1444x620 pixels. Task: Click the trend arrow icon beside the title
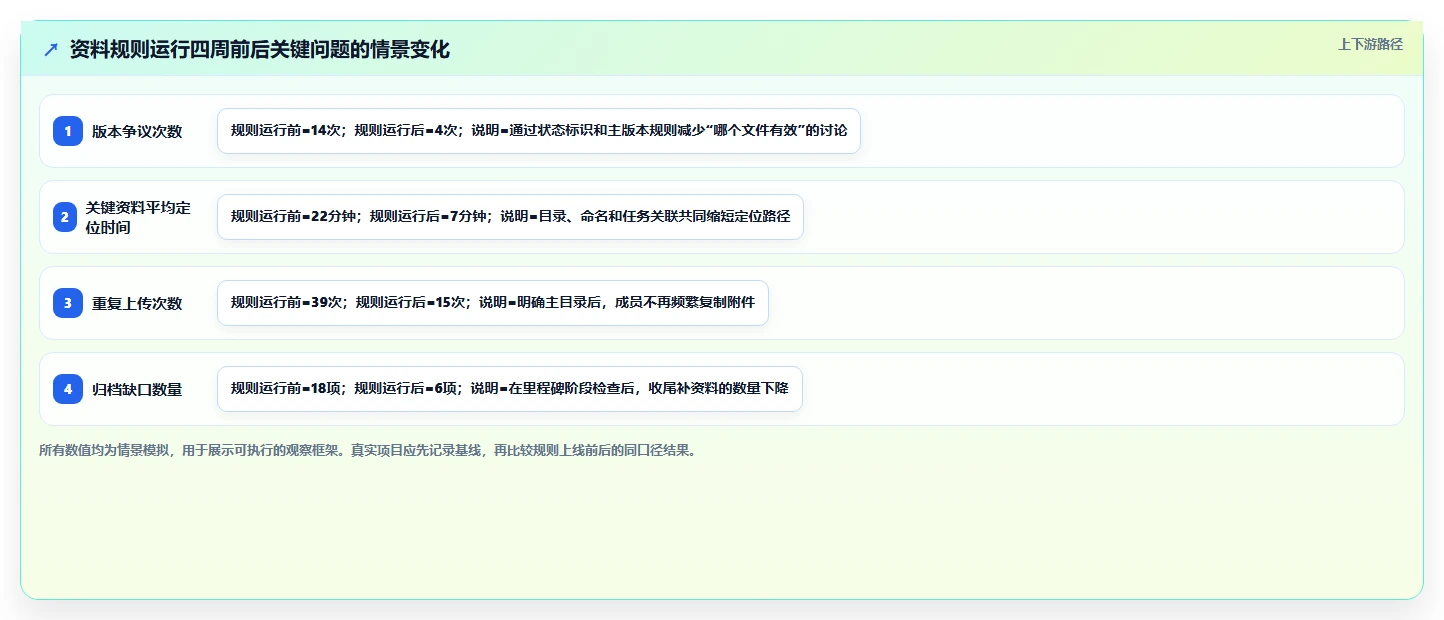pyautogui.click(x=51, y=50)
